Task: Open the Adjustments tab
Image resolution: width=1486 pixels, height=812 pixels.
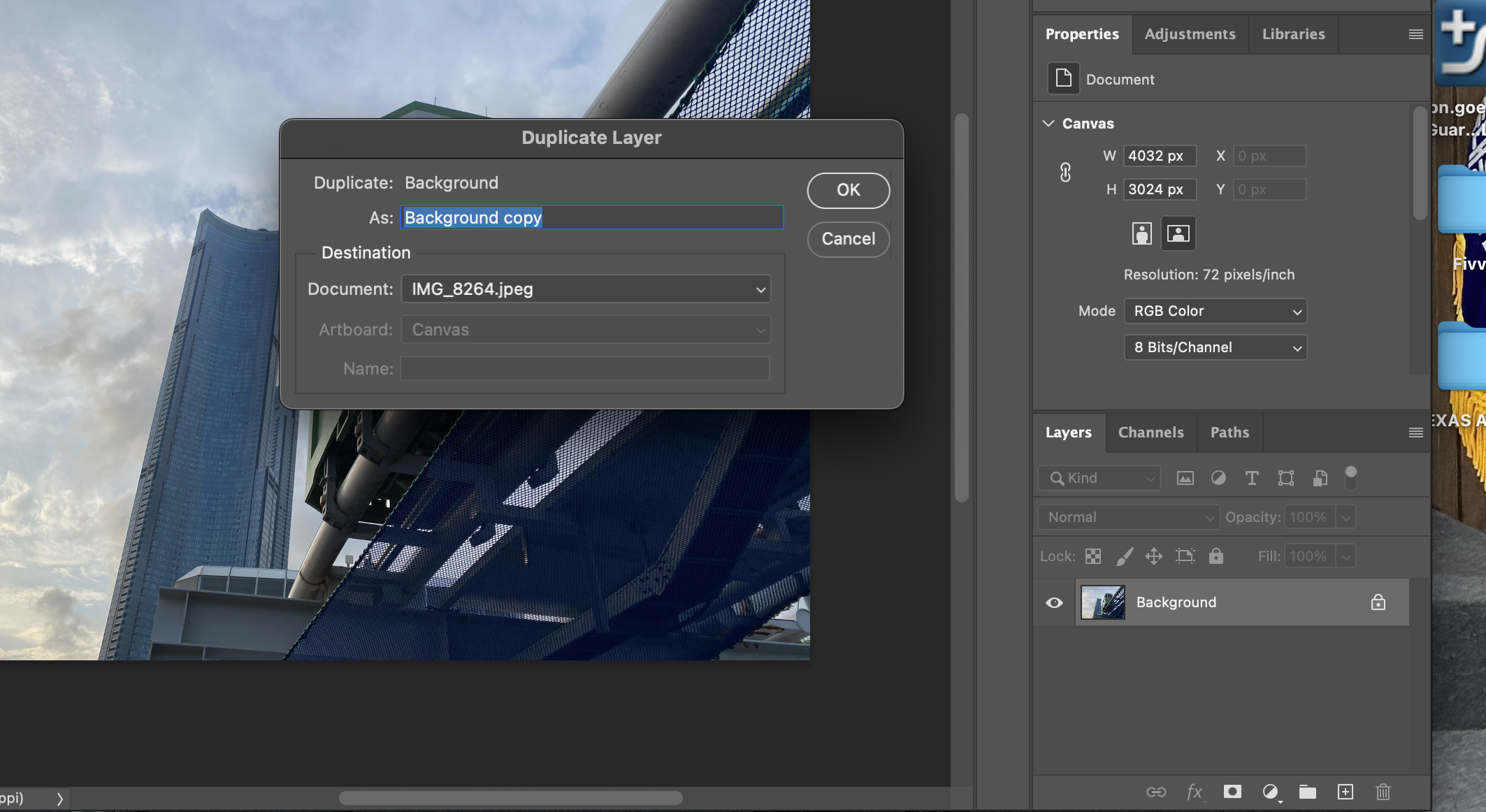Action: click(1190, 34)
